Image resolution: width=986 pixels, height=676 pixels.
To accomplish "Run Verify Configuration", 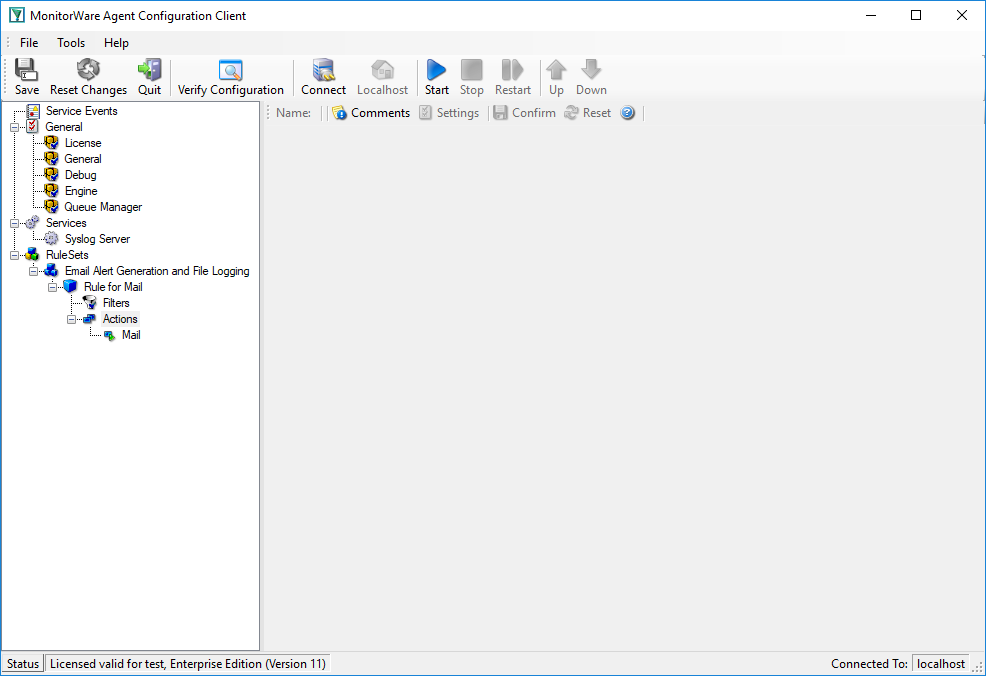I will coord(230,77).
